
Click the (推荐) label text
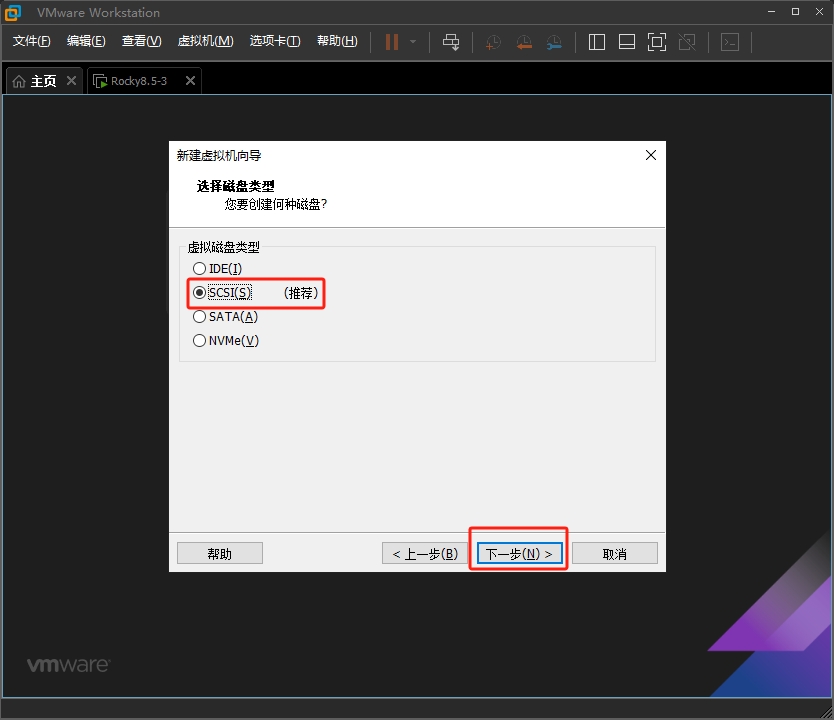coord(301,293)
